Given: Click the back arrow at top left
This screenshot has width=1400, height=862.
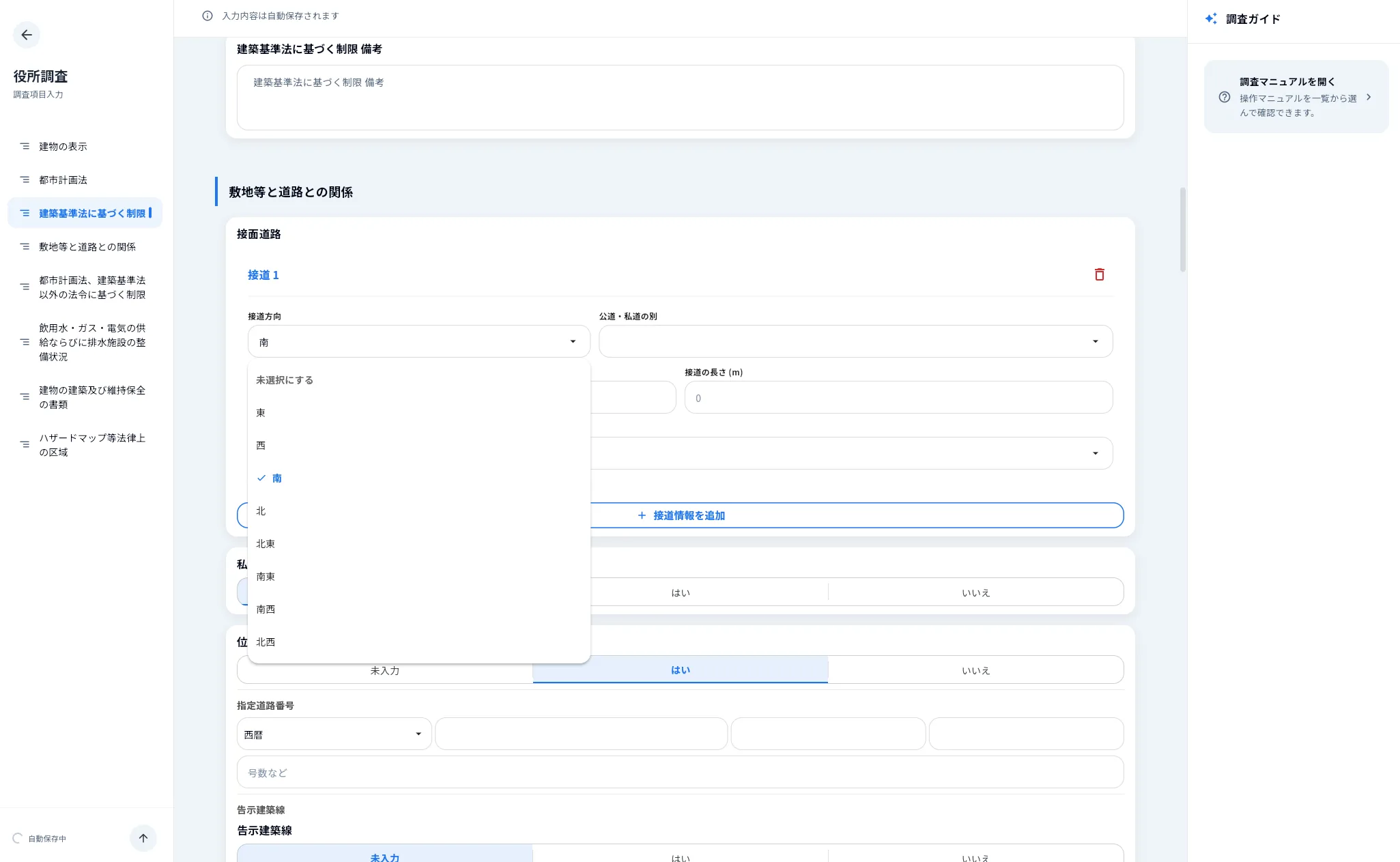Looking at the screenshot, I should 27,35.
